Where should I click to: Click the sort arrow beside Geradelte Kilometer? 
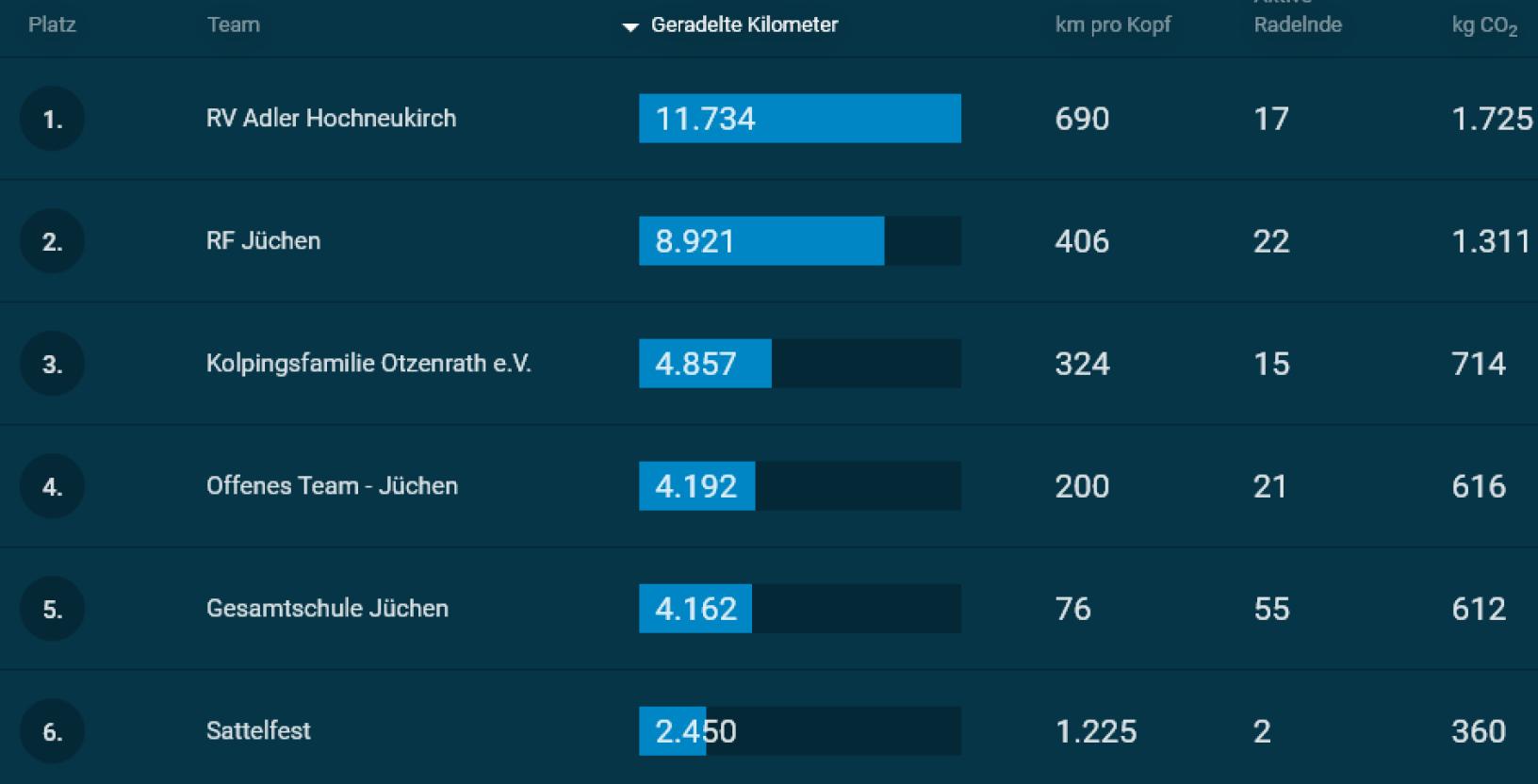(x=630, y=26)
